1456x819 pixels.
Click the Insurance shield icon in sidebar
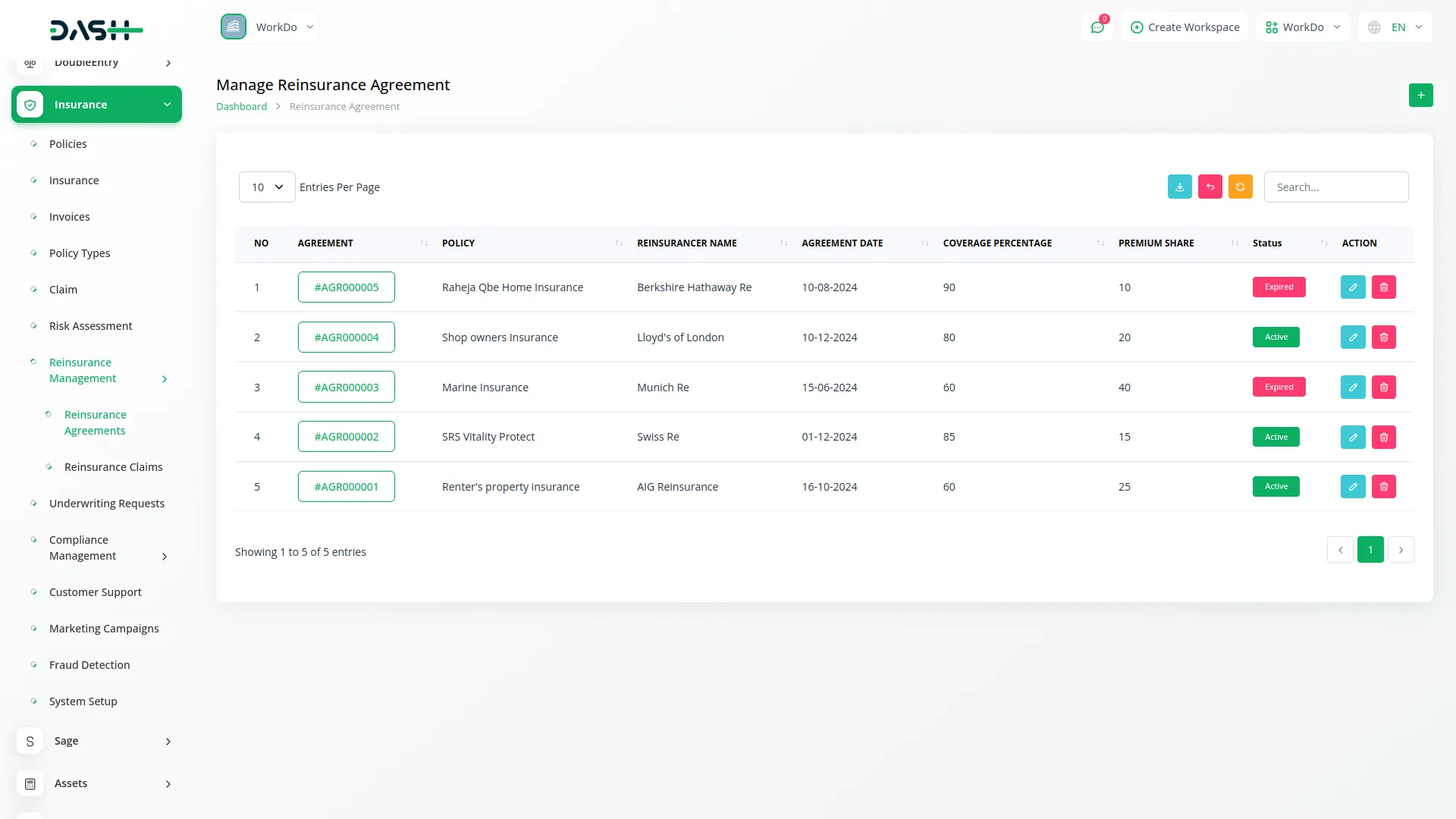coord(30,104)
